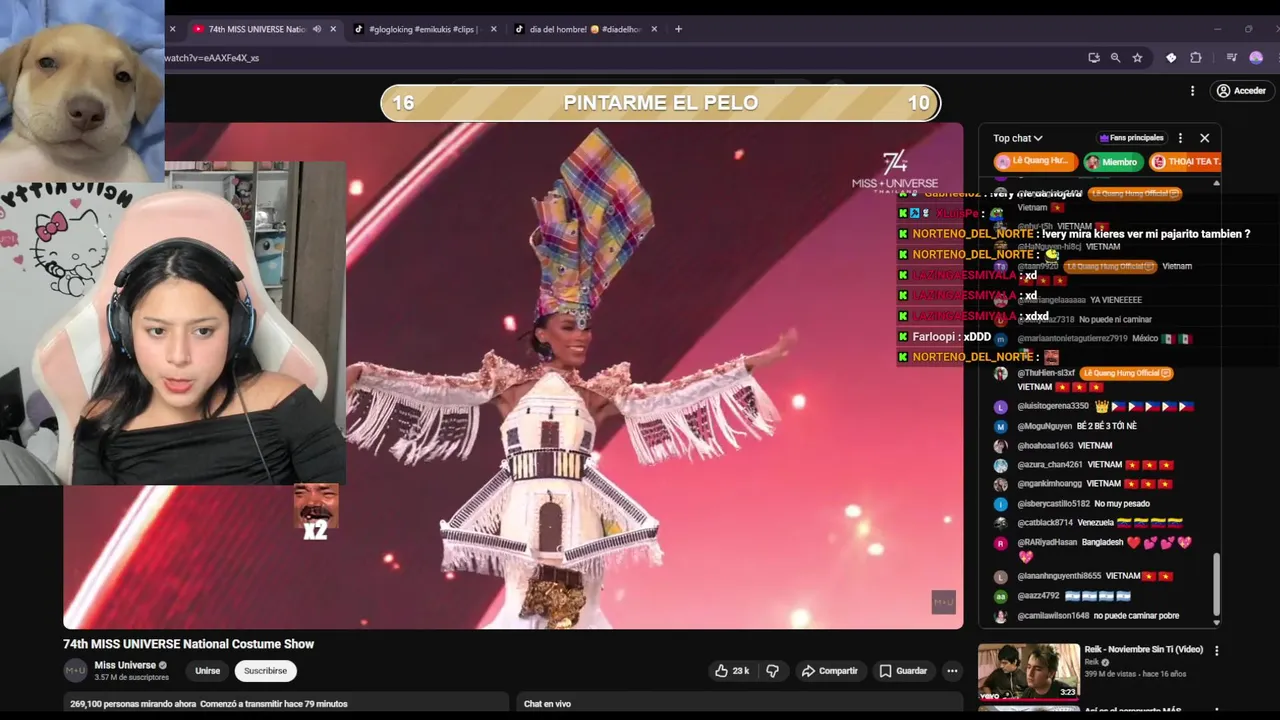Open the media control playlist icon
1280x720 pixels.
pos(1231,58)
